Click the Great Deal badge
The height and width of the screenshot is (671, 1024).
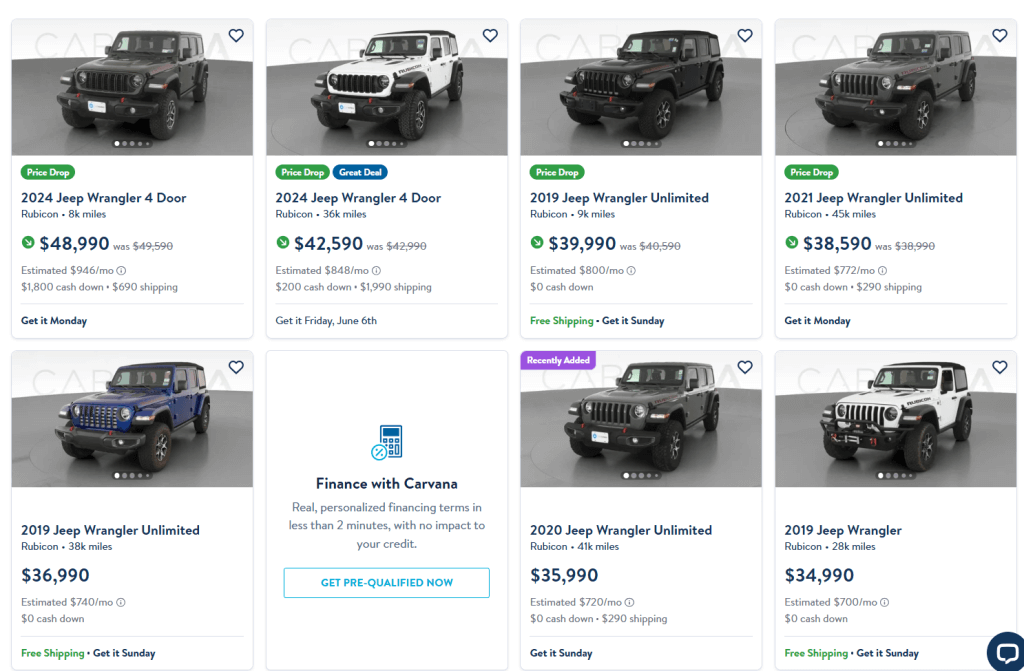(x=360, y=172)
